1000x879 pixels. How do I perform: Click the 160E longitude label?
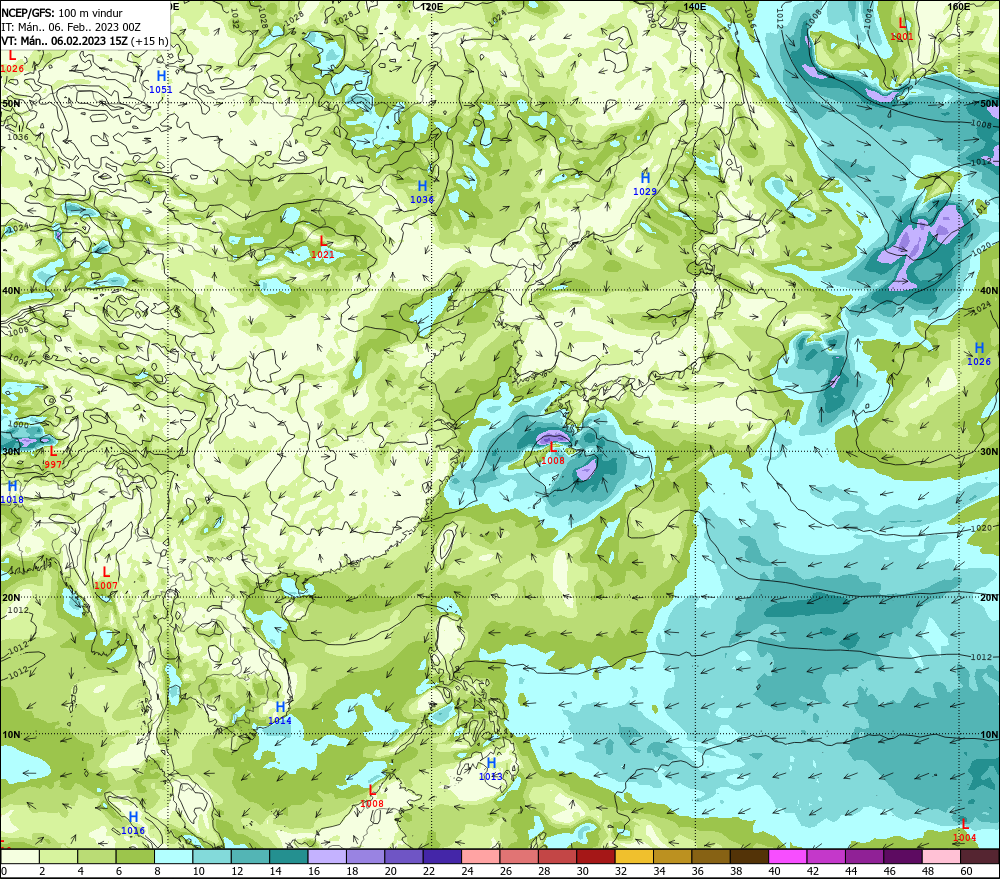[959, 6]
